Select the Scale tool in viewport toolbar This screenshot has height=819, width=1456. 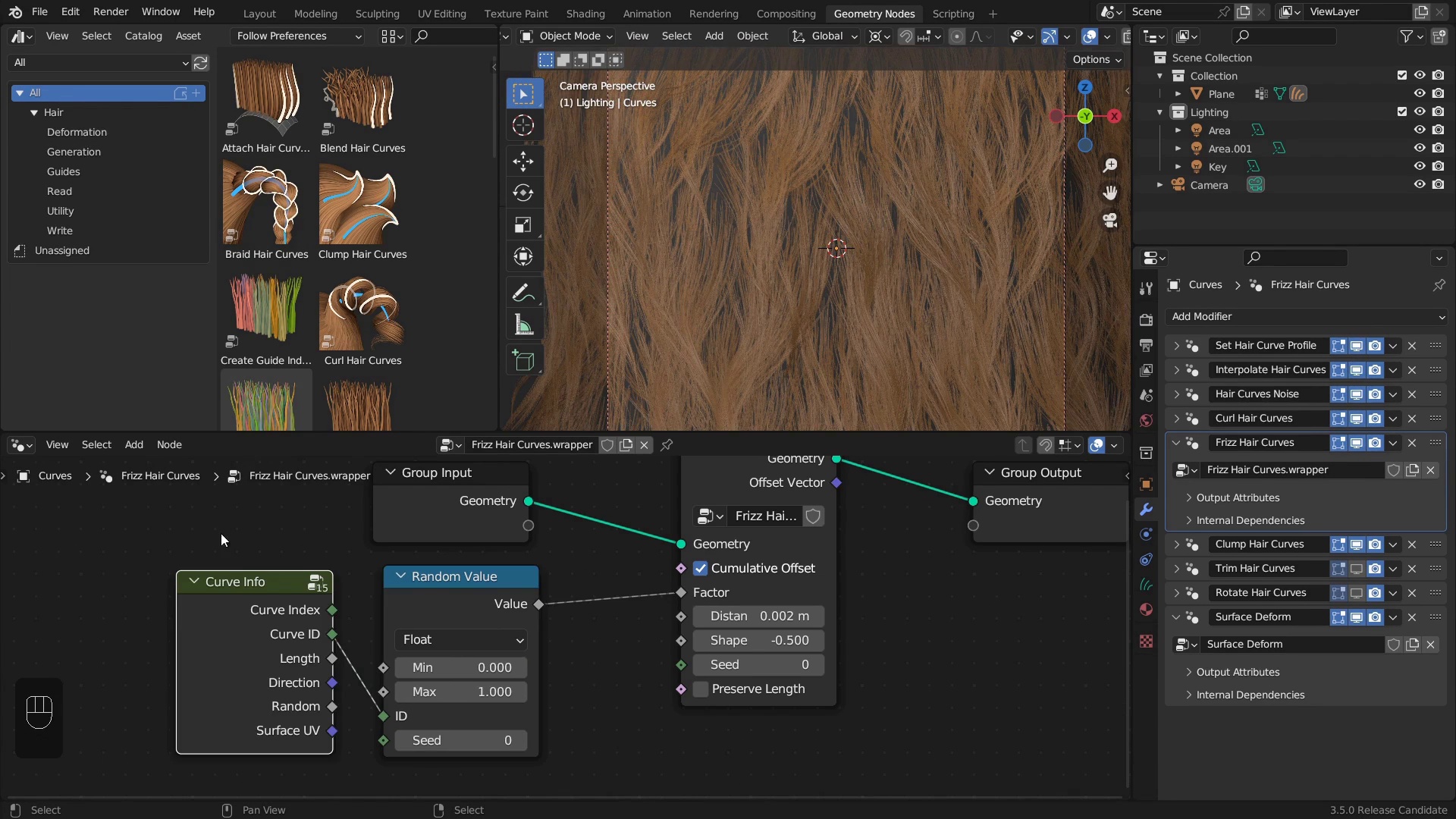click(523, 224)
